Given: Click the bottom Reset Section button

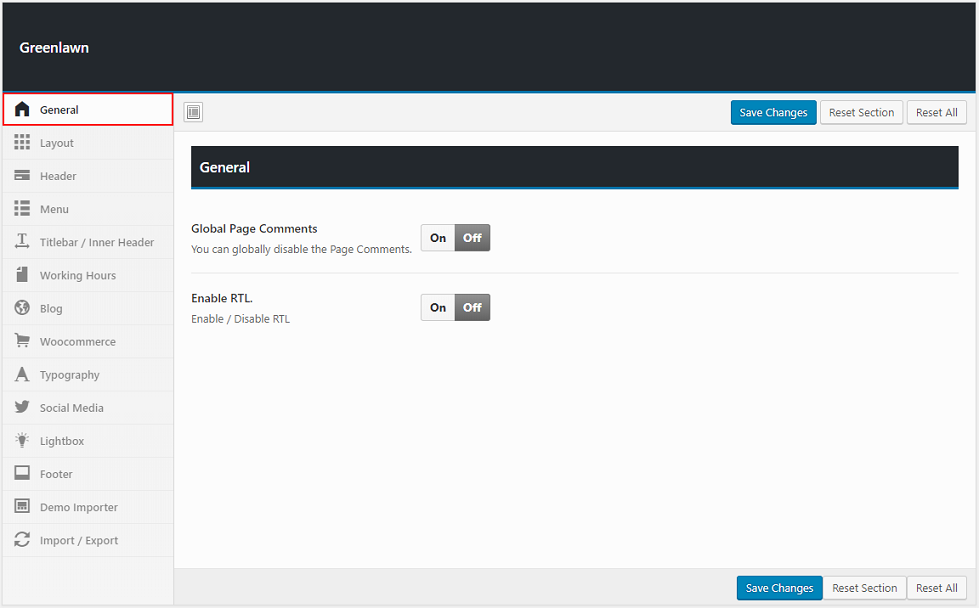Looking at the screenshot, I should (x=864, y=588).
